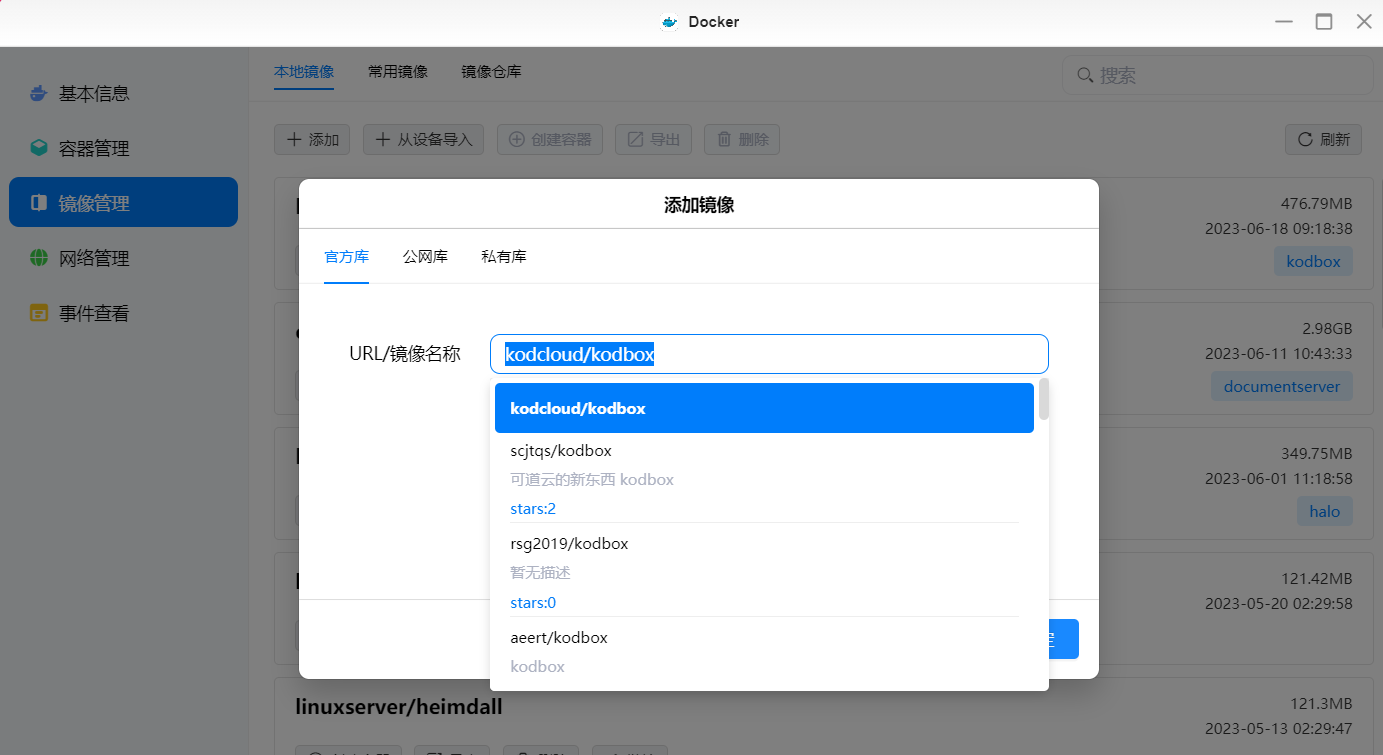Click the search magnifier icon
This screenshot has width=1383, height=755.
coord(1085,75)
